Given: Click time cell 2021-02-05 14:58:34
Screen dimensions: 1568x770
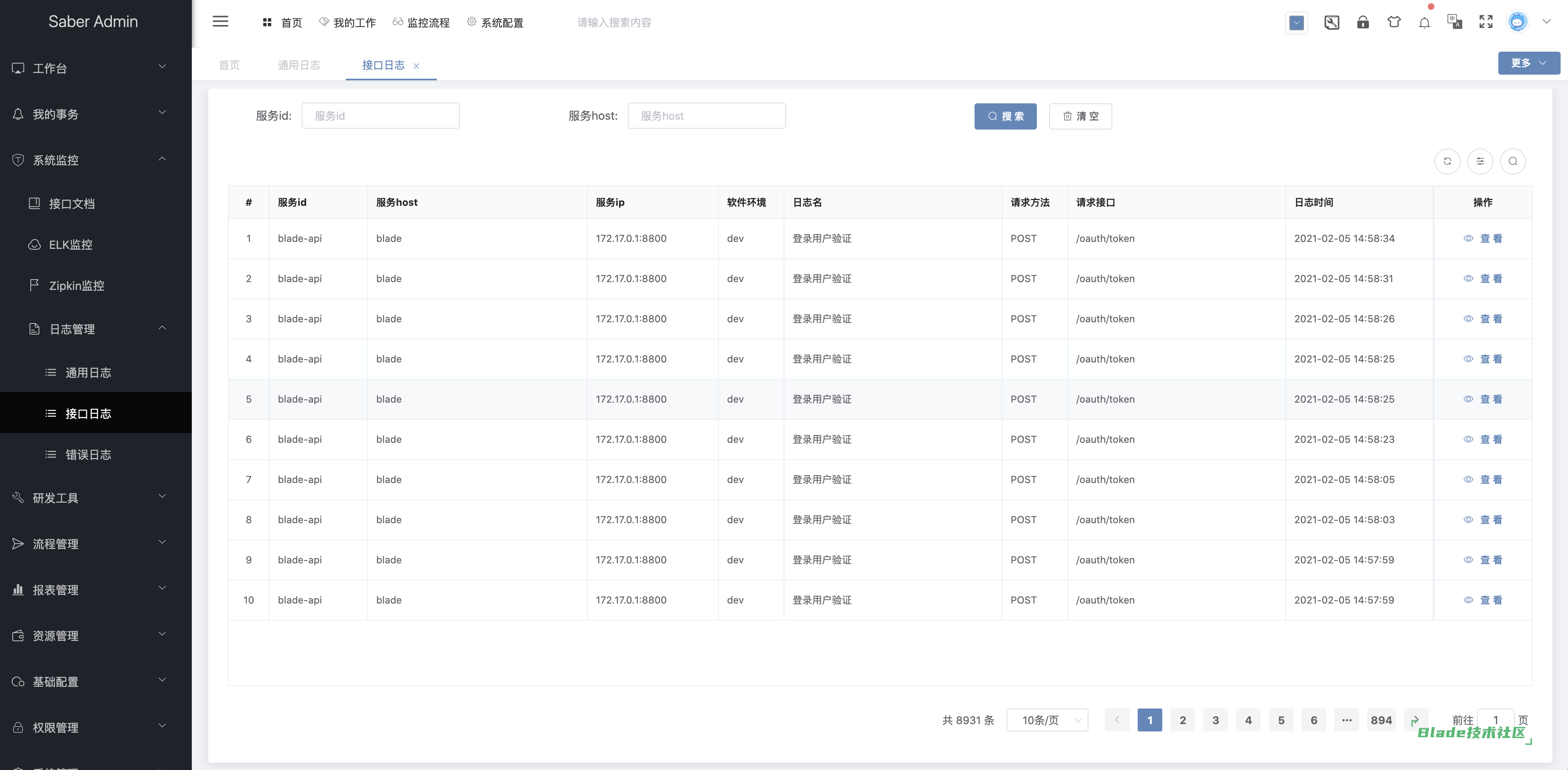Looking at the screenshot, I should click(x=1344, y=238).
